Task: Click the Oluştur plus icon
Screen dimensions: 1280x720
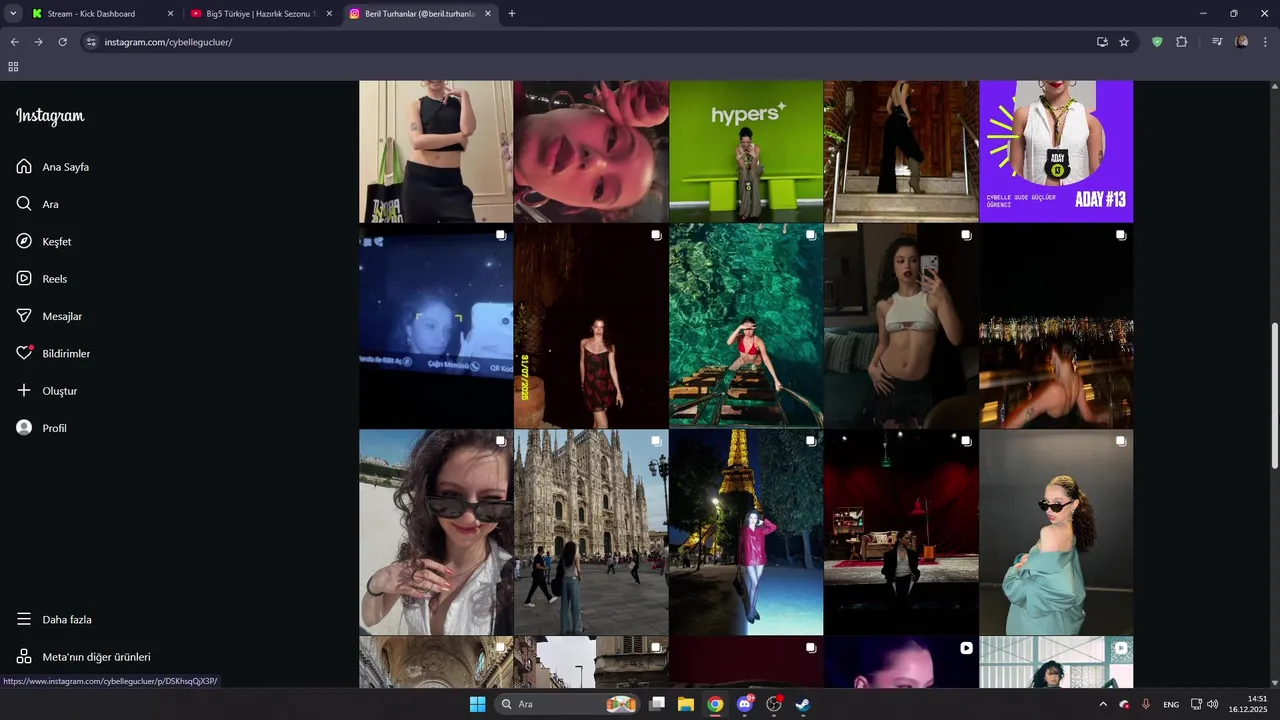Action: pyautogui.click(x=24, y=391)
